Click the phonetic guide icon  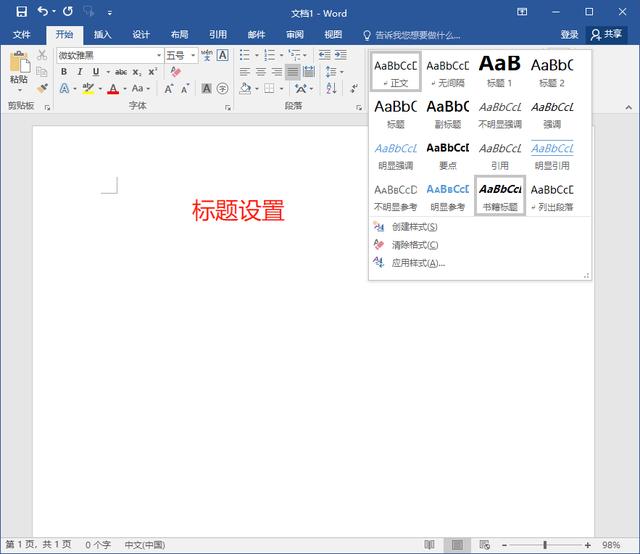pos(207,55)
